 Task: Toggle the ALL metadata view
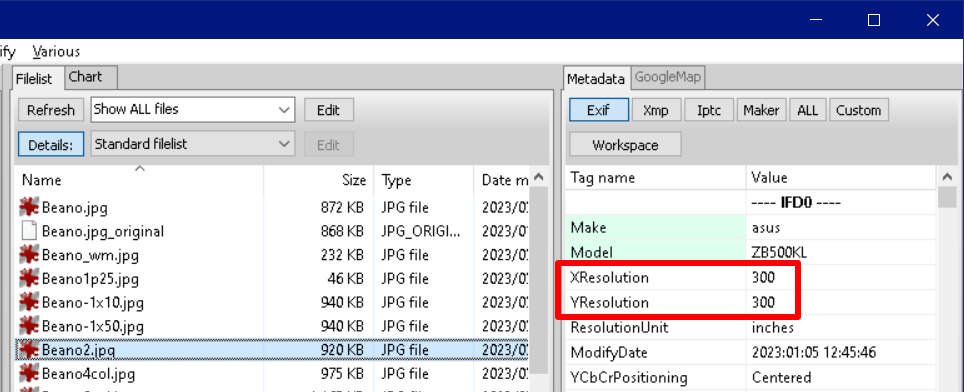807,110
